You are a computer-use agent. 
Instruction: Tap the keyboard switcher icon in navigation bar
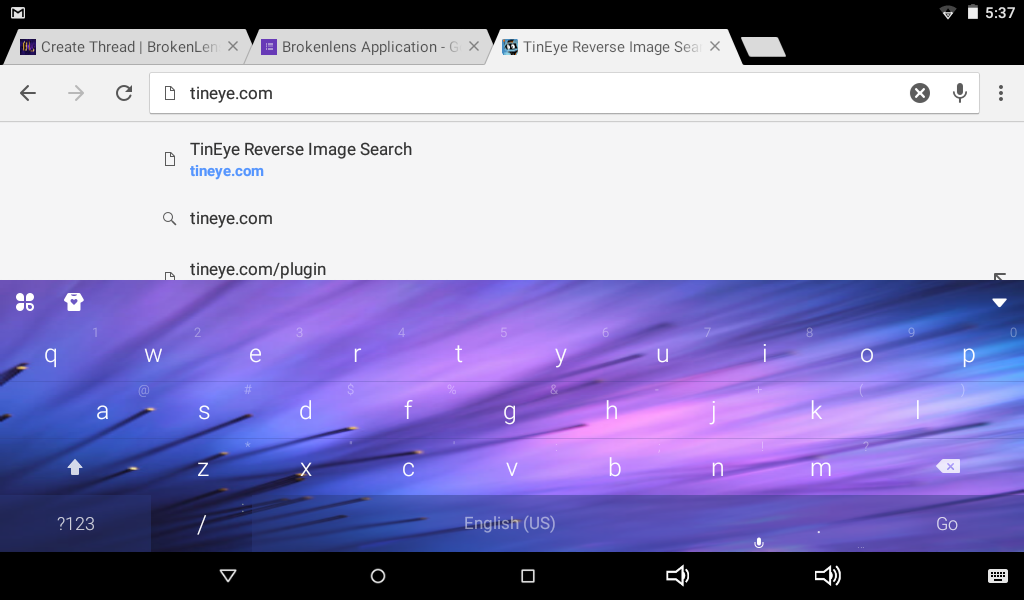(997, 575)
